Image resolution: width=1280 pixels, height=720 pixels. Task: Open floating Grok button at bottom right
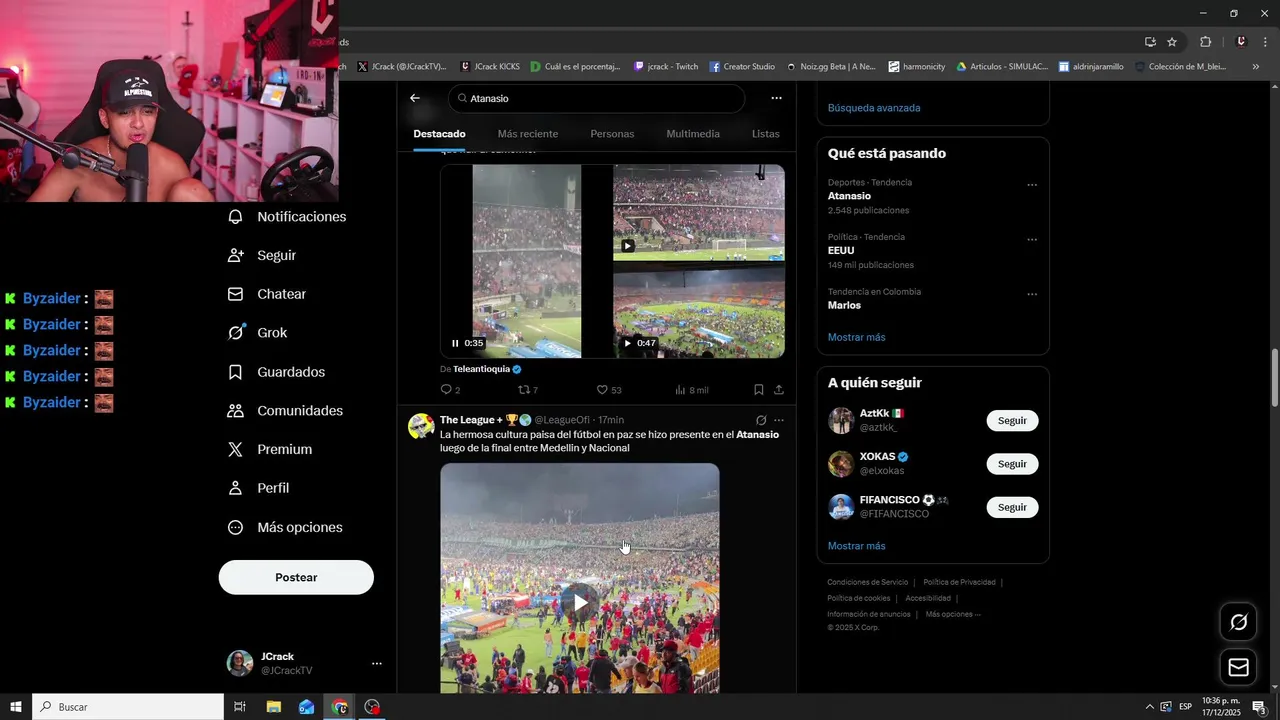tap(1238, 622)
